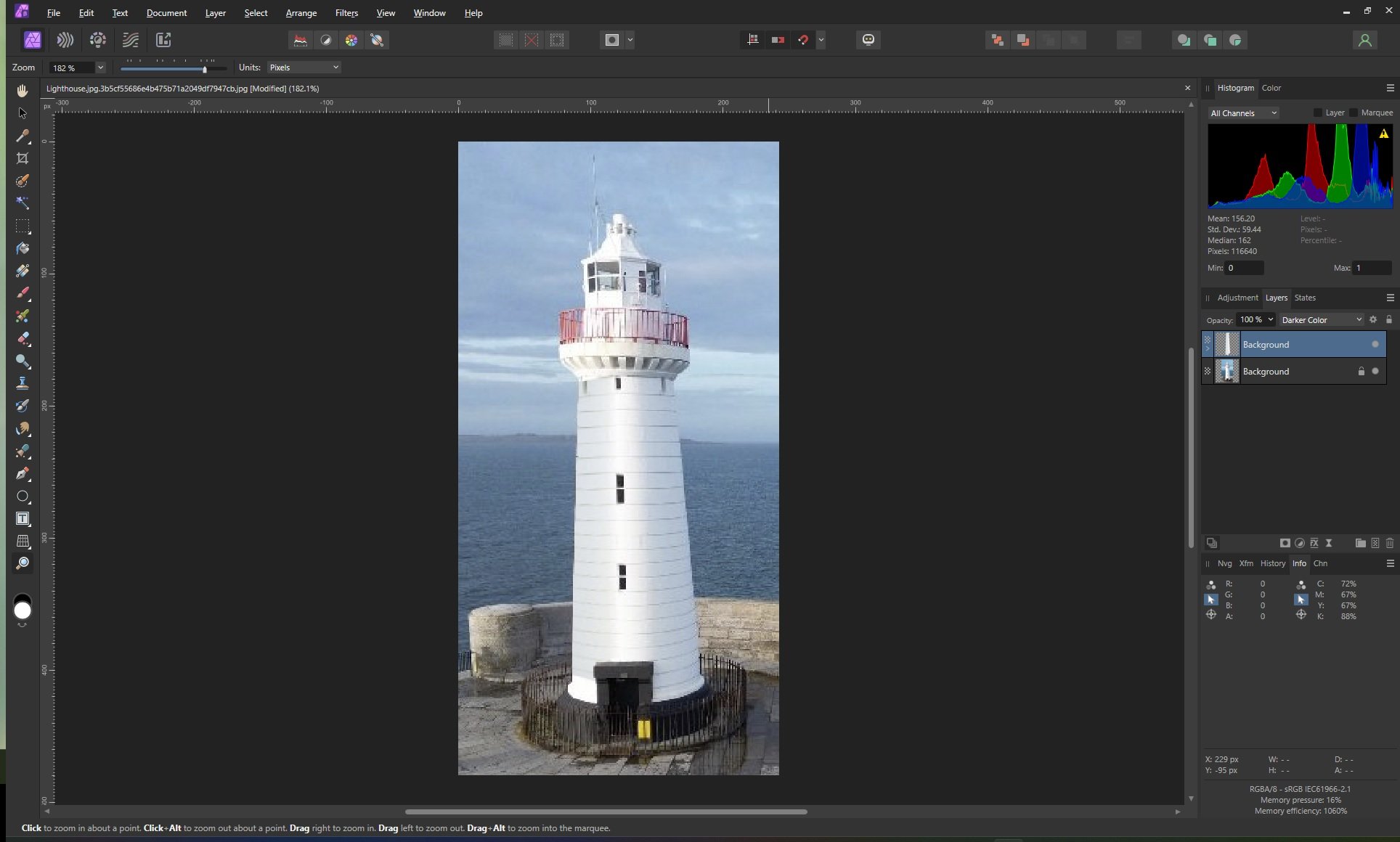The image size is (1400, 842).
Task: Switch to the Adjustment tab
Action: [x=1237, y=298]
